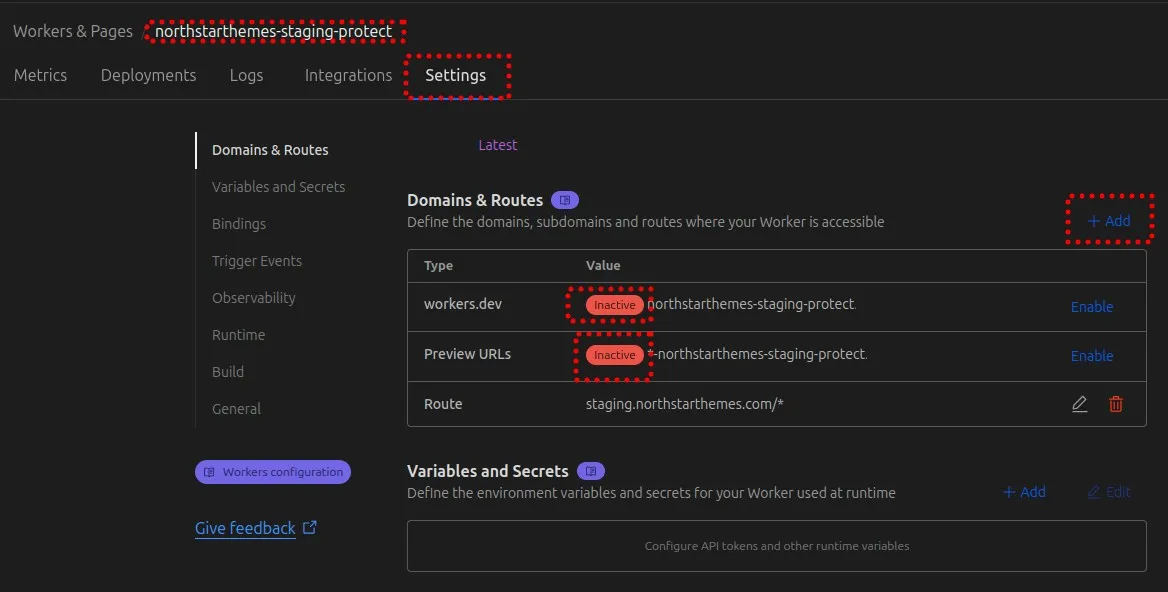Click the Type column header
The width and height of the screenshot is (1168, 592).
tap(438, 265)
